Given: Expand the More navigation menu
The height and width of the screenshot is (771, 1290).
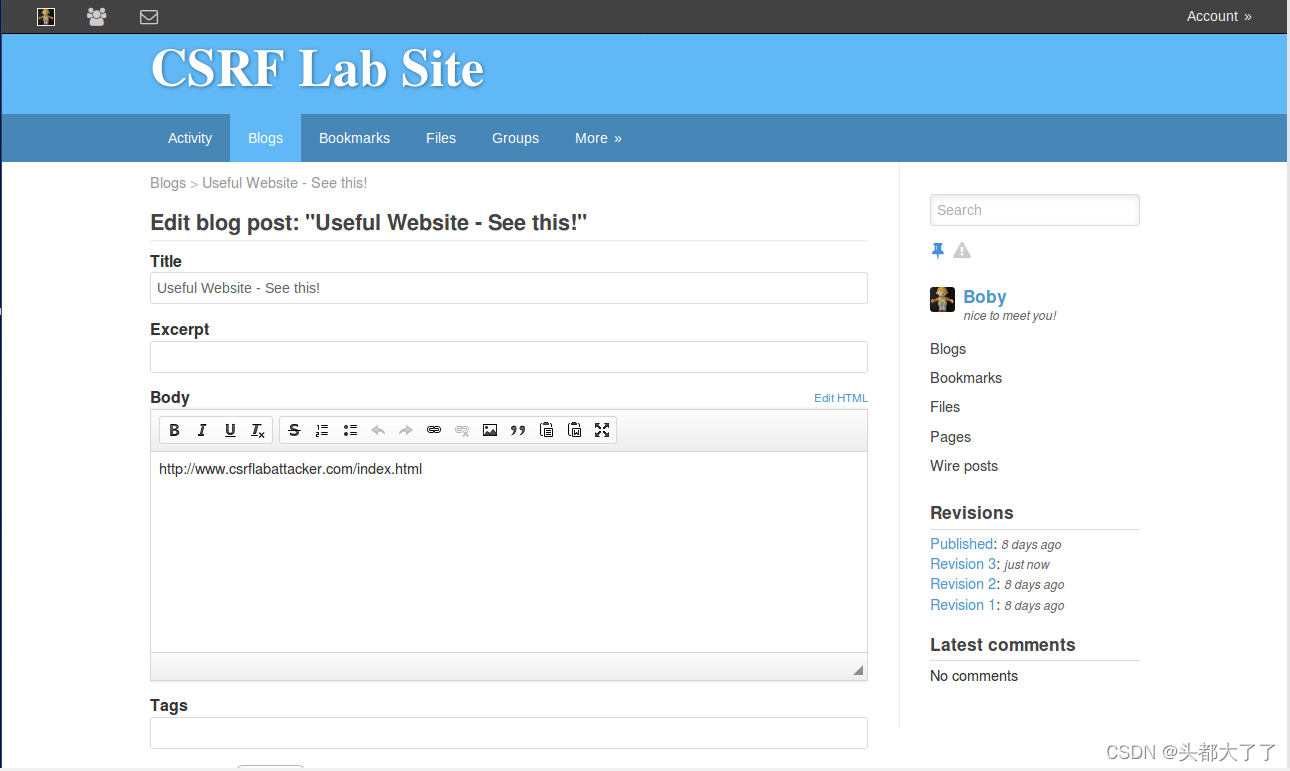Looking at the screenshot, I should pyautogui.click(x=597, y=138).
